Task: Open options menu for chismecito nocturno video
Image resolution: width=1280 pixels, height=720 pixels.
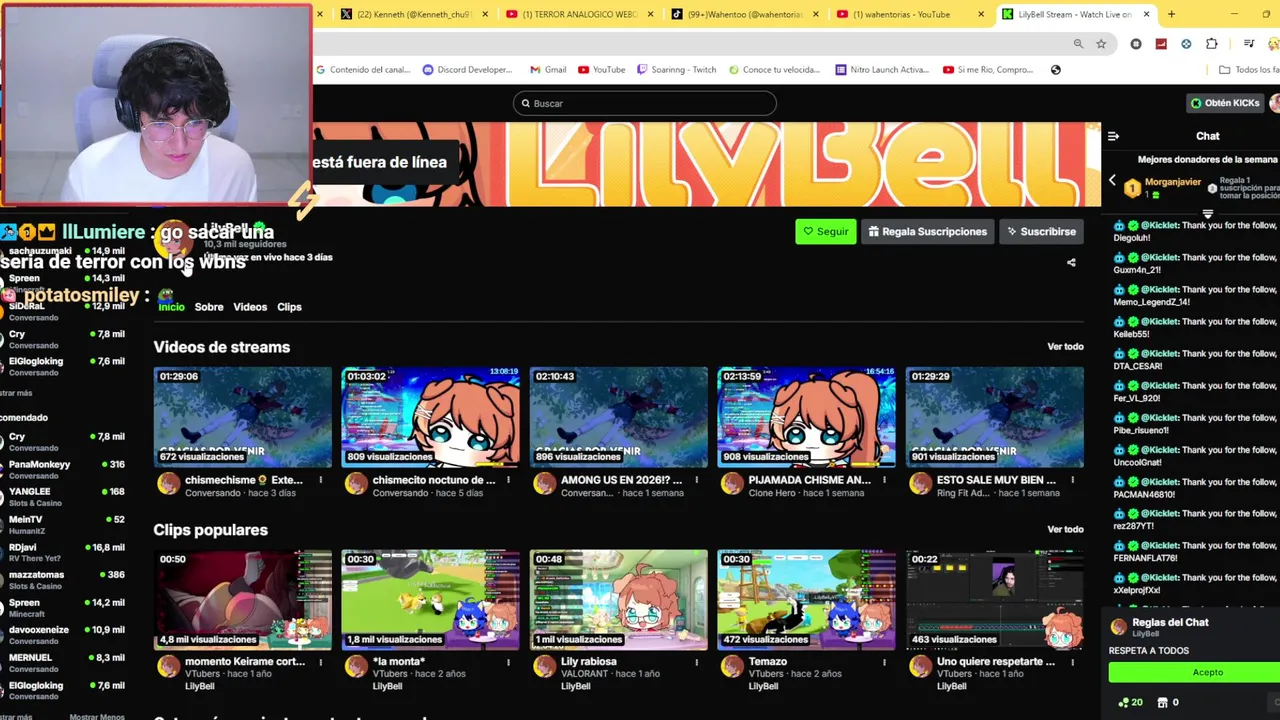Action: (x=508, y=480)
